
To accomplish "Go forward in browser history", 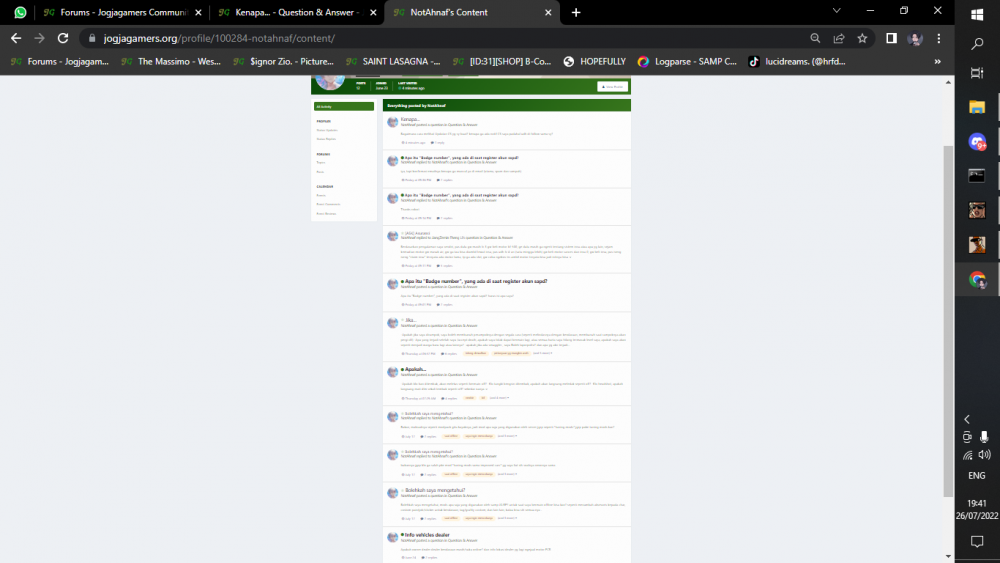I will 40,38.
